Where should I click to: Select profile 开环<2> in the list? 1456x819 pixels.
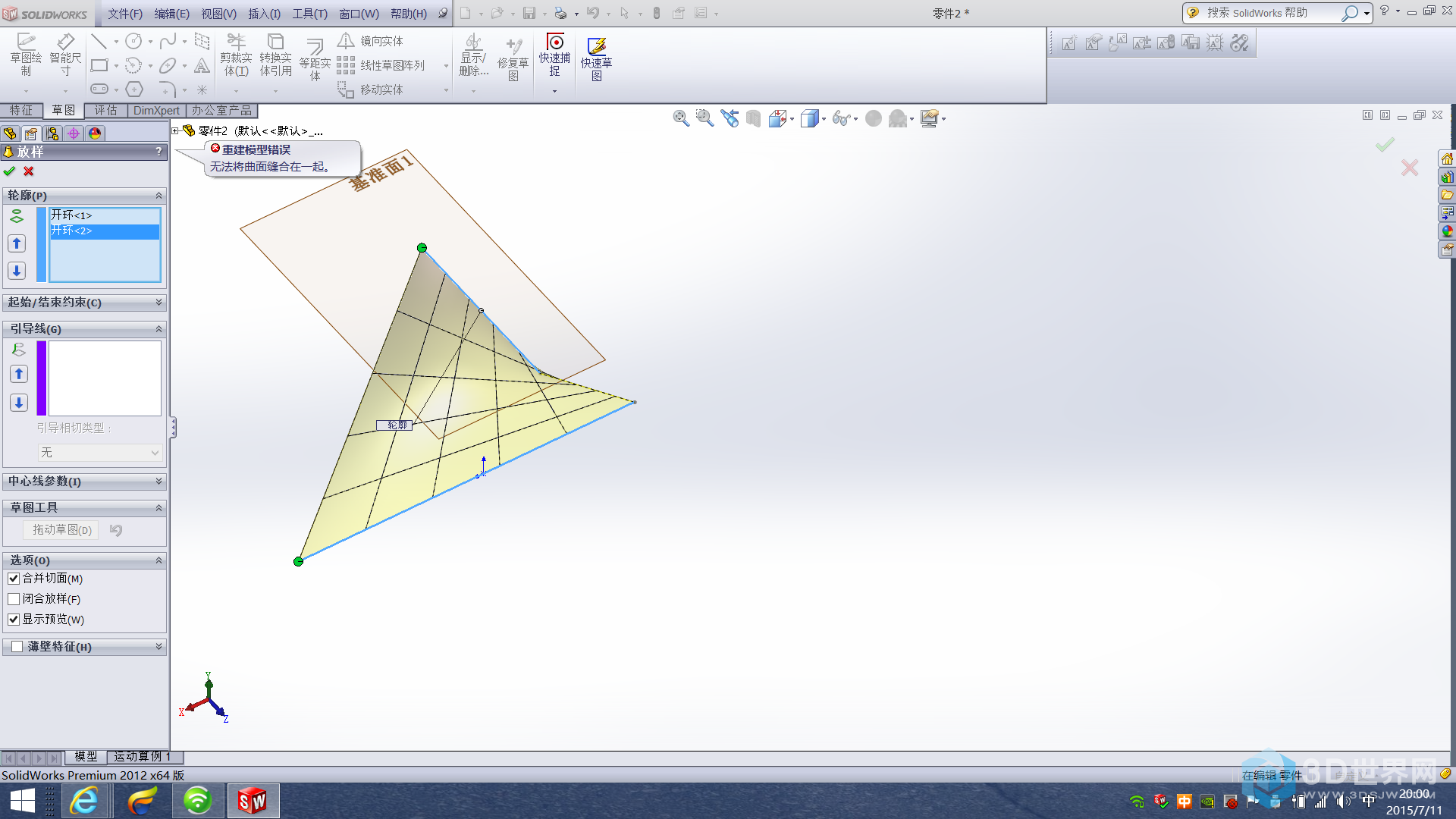104,231
